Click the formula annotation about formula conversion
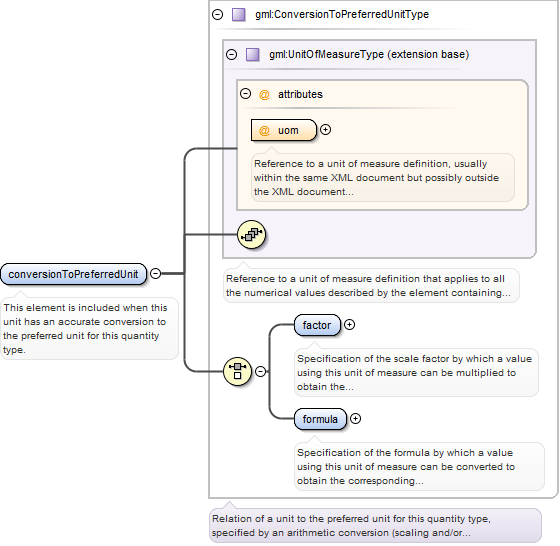This screenshot has height=546, width=560. coord(419,466)
